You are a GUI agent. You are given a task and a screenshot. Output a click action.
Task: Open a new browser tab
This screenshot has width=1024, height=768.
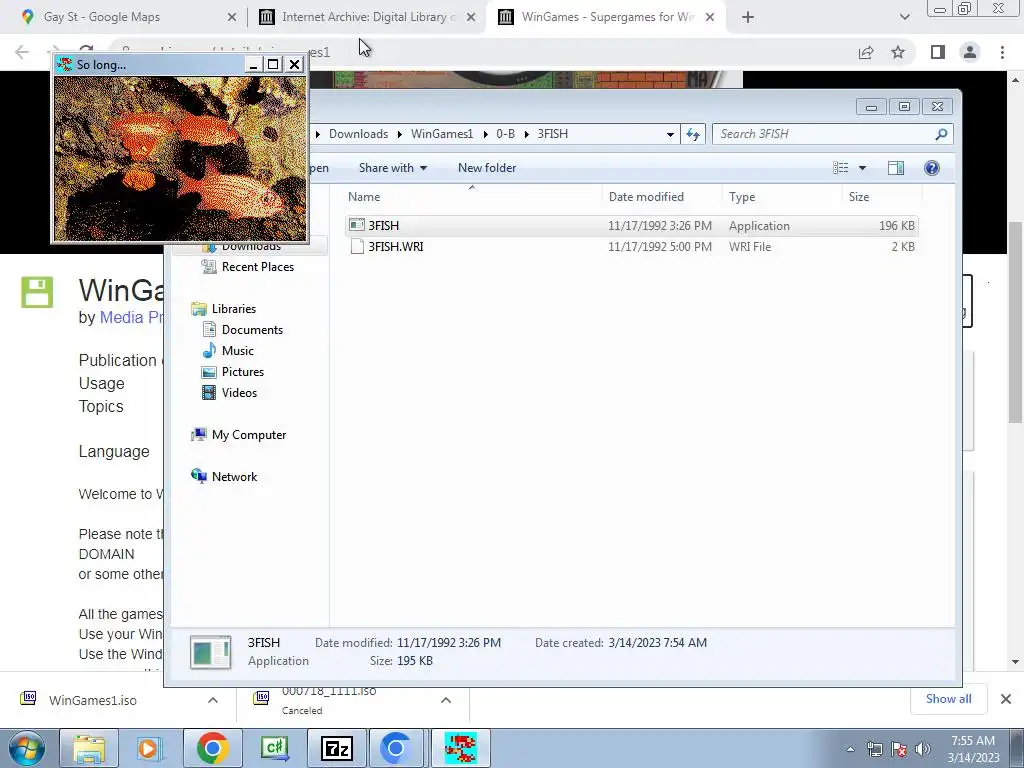click(x=748, y=17)
